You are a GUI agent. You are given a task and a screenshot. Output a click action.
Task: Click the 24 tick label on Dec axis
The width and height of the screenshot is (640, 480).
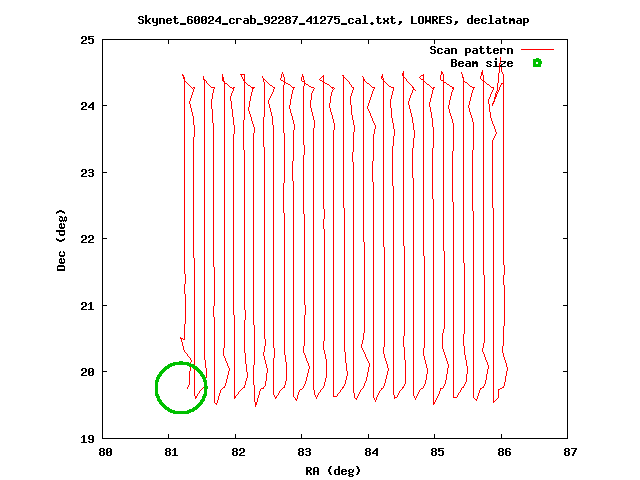click(x=87, y=106)
